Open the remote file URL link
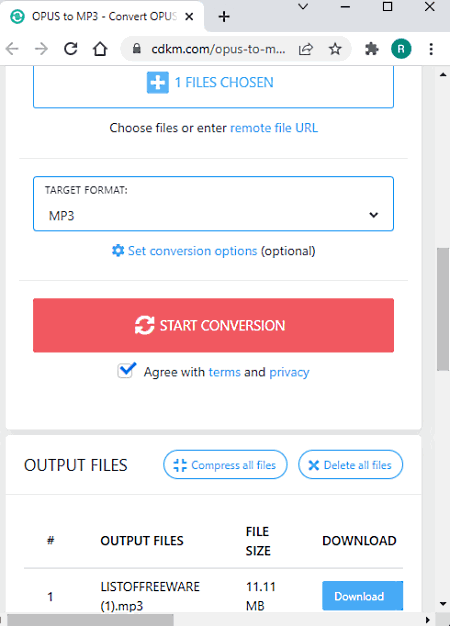450x626 pixels. coord(274,128)
